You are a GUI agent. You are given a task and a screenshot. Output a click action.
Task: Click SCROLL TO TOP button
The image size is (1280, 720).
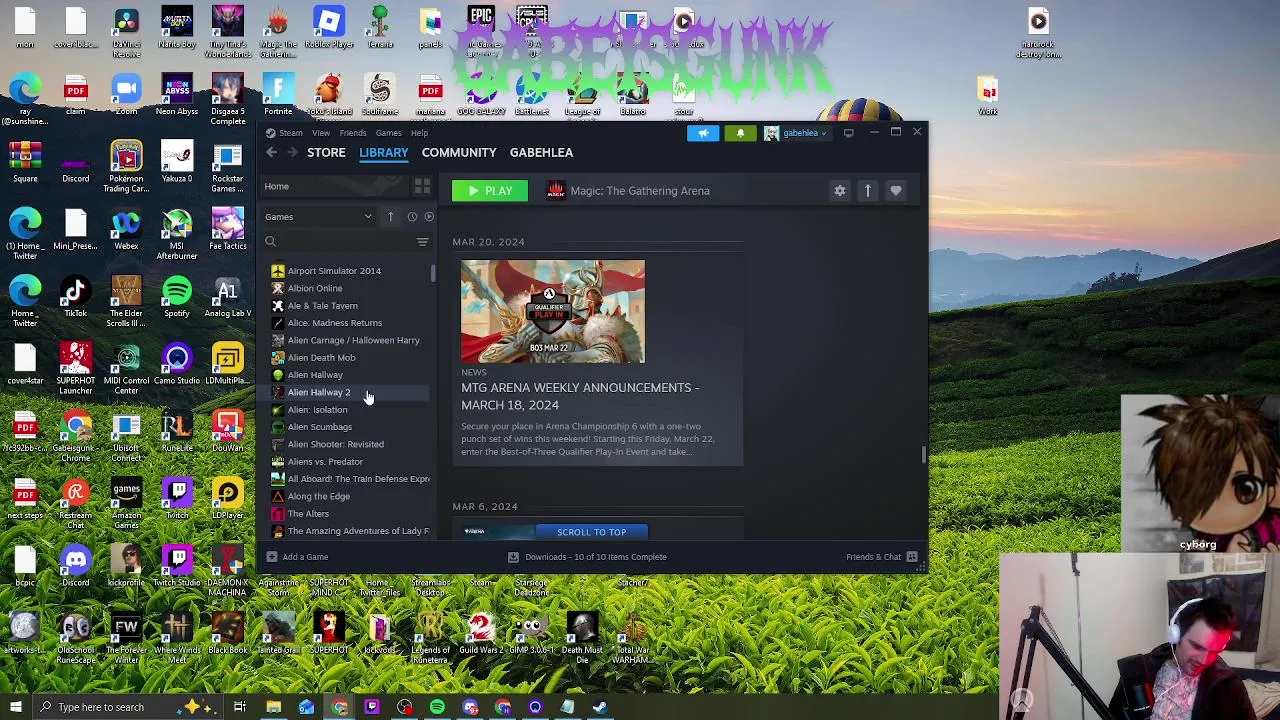click(592, 532)
